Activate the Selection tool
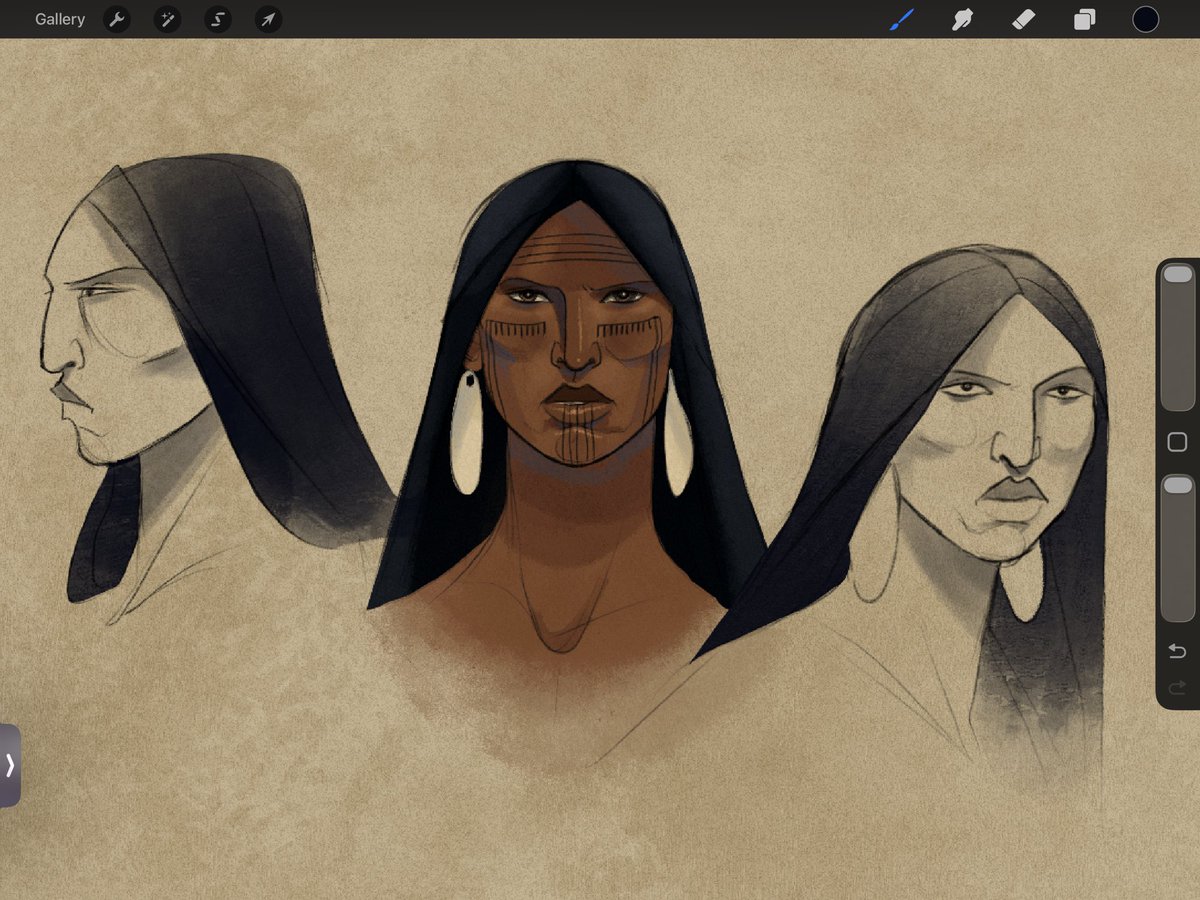The width and height of the screenshot is (1200, 900). click(218, 19)
